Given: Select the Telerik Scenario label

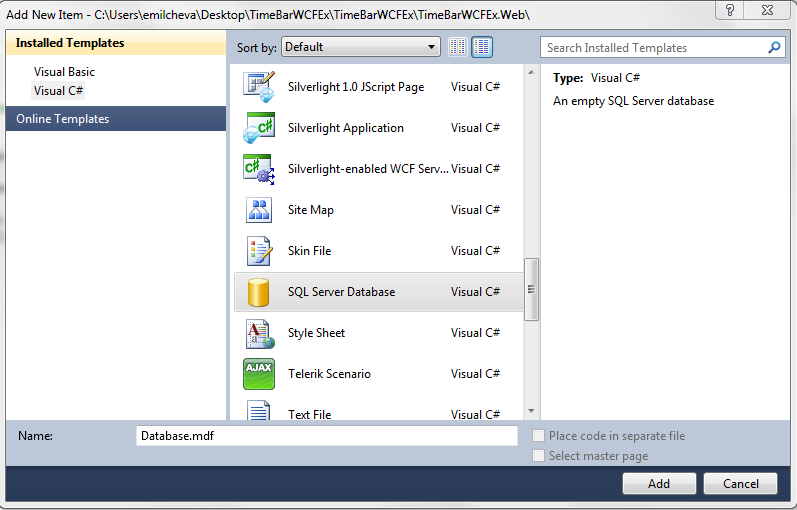Looking at the screenshot, I should pyautogui.click(x=329, y=374).
